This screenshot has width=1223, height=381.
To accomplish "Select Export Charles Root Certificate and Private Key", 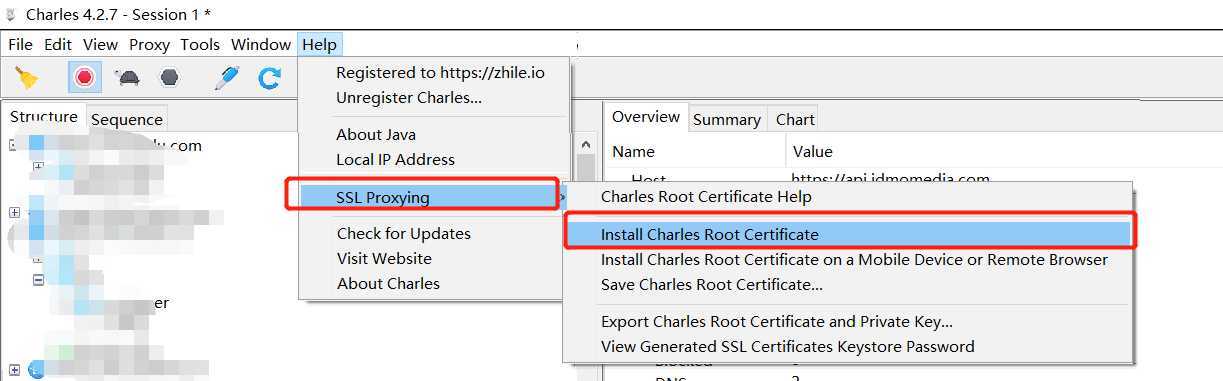I will coord(776,322).
